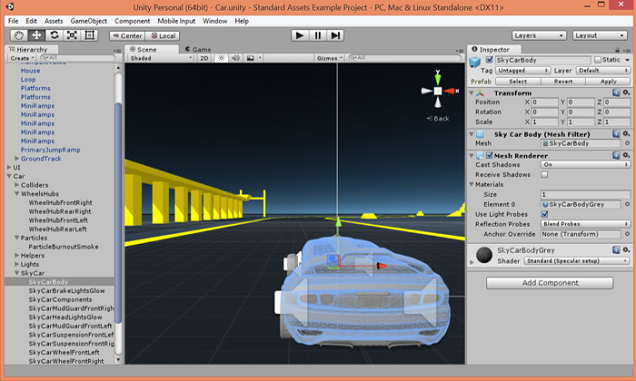Open Transform component help icon
Image resolution: width=636 pixels, height=381 pixels.
pos(616,93)
